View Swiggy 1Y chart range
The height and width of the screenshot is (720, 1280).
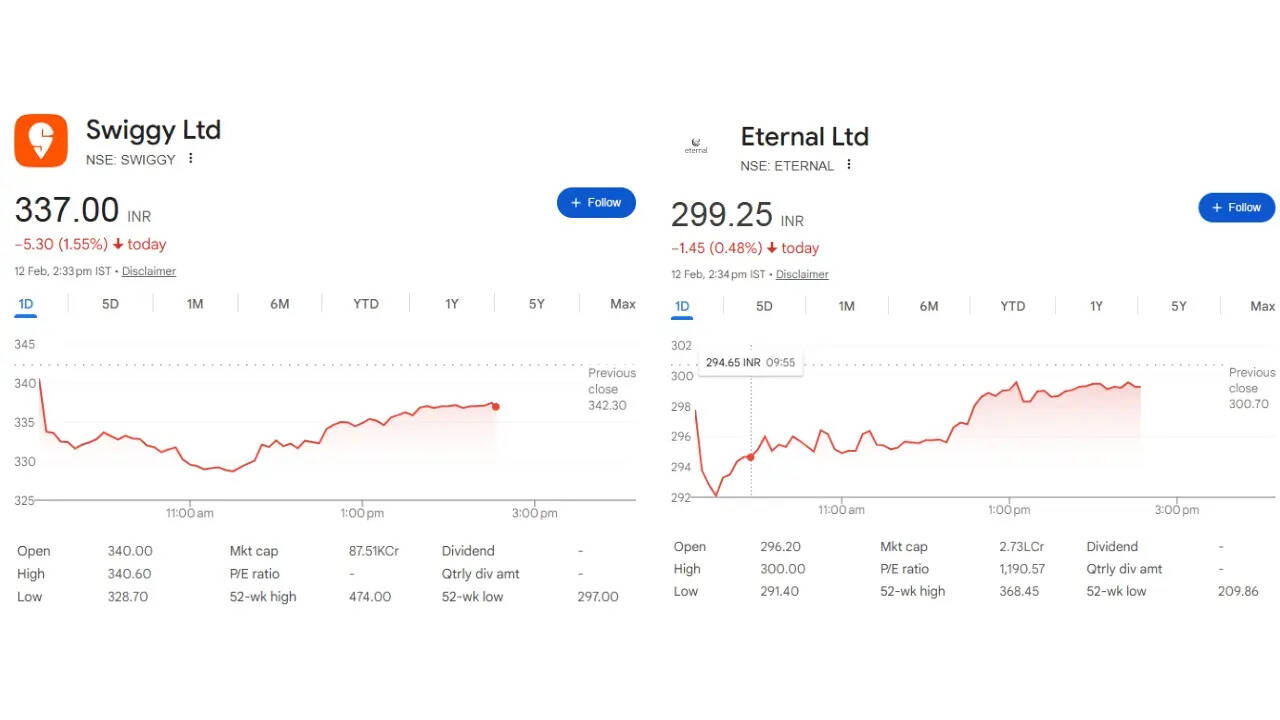pos(452,304)
